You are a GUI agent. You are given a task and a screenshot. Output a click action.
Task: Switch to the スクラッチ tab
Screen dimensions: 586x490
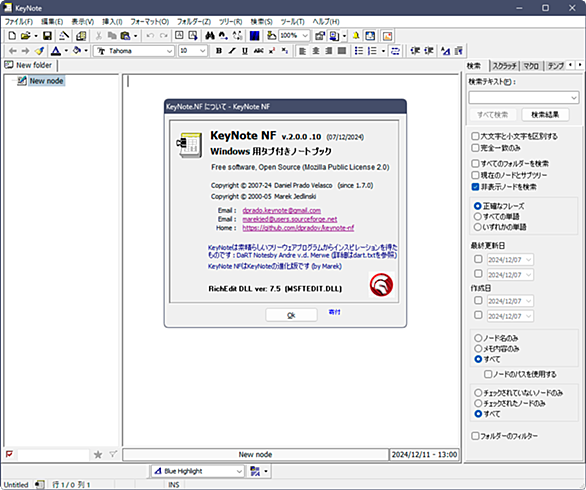coord(504,66)
